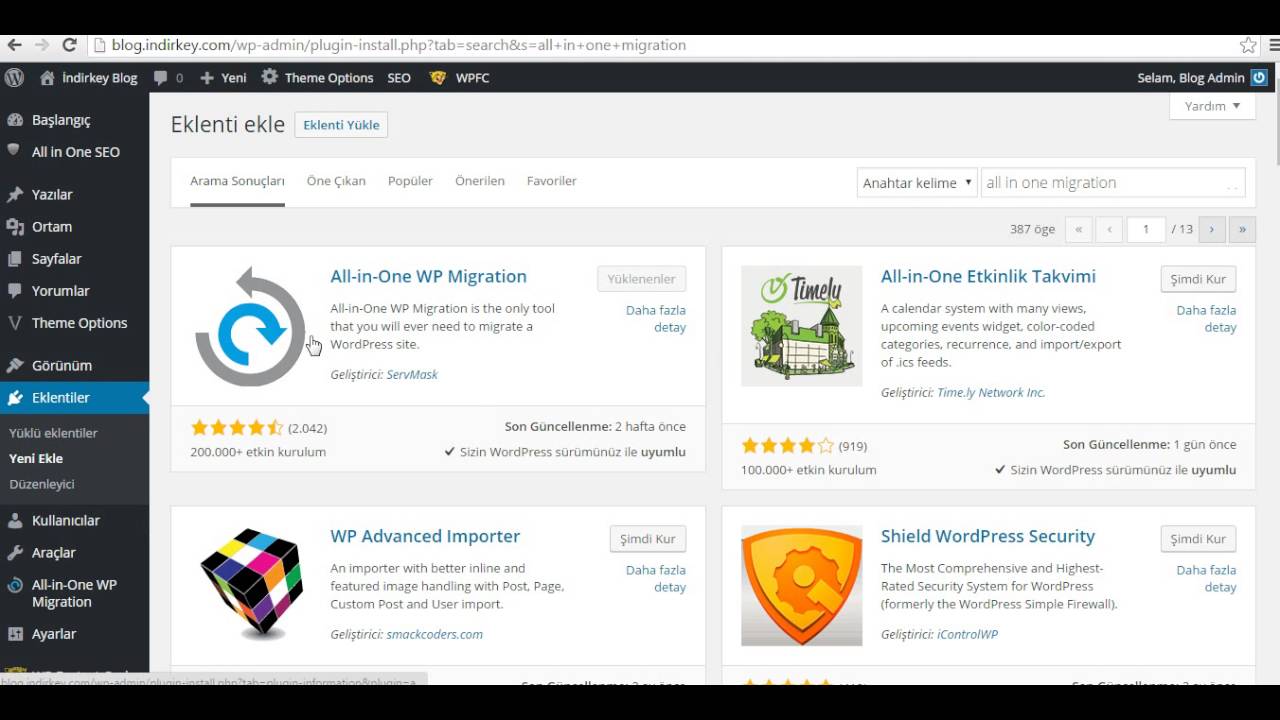Click the All-in-One WP Migration sidebar icon

click(x=15, y=585)
